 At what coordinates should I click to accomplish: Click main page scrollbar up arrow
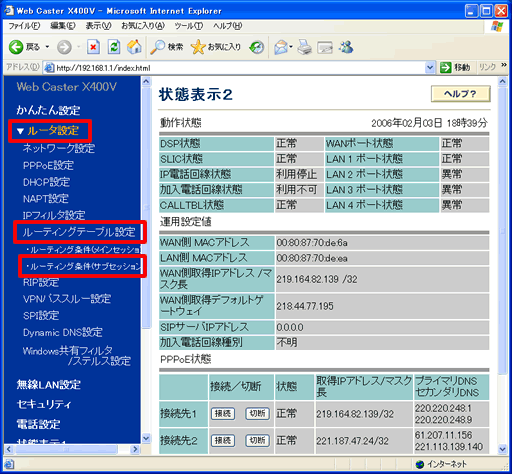pos(502,81)
